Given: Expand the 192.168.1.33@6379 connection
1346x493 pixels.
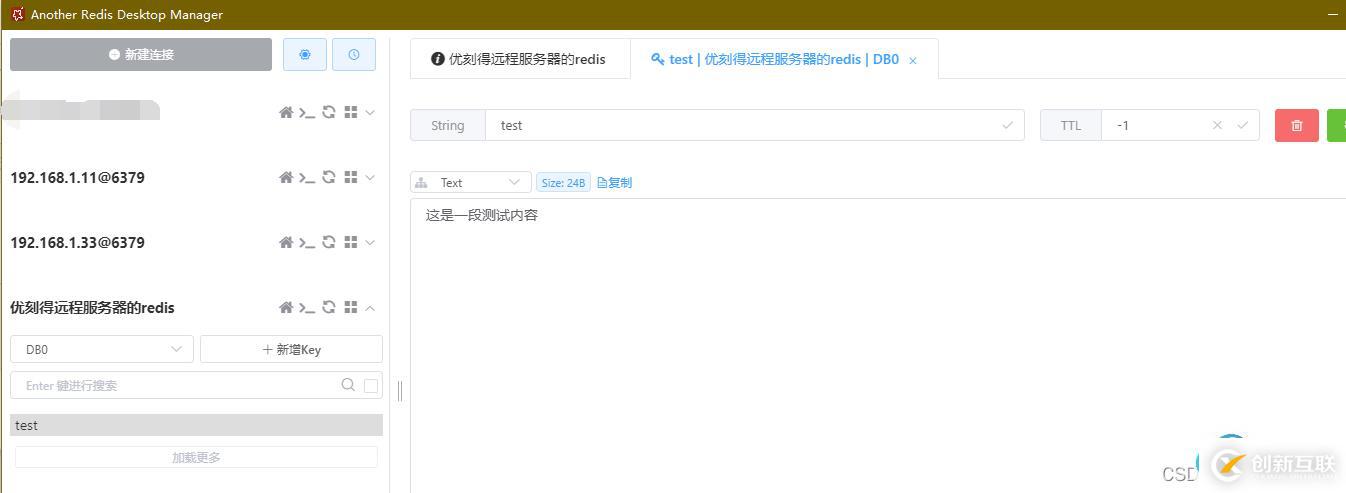Looking at the screenshot, I should pos(370,242).
